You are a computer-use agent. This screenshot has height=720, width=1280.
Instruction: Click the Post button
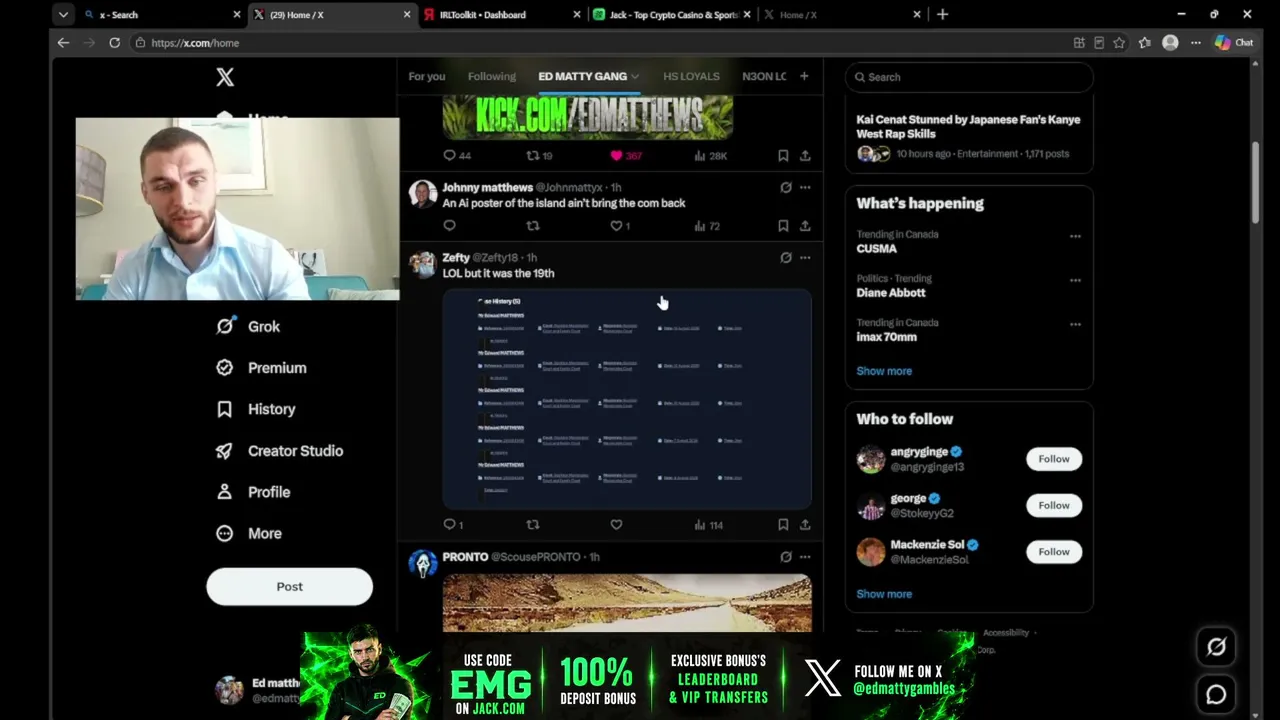point(289,587)
